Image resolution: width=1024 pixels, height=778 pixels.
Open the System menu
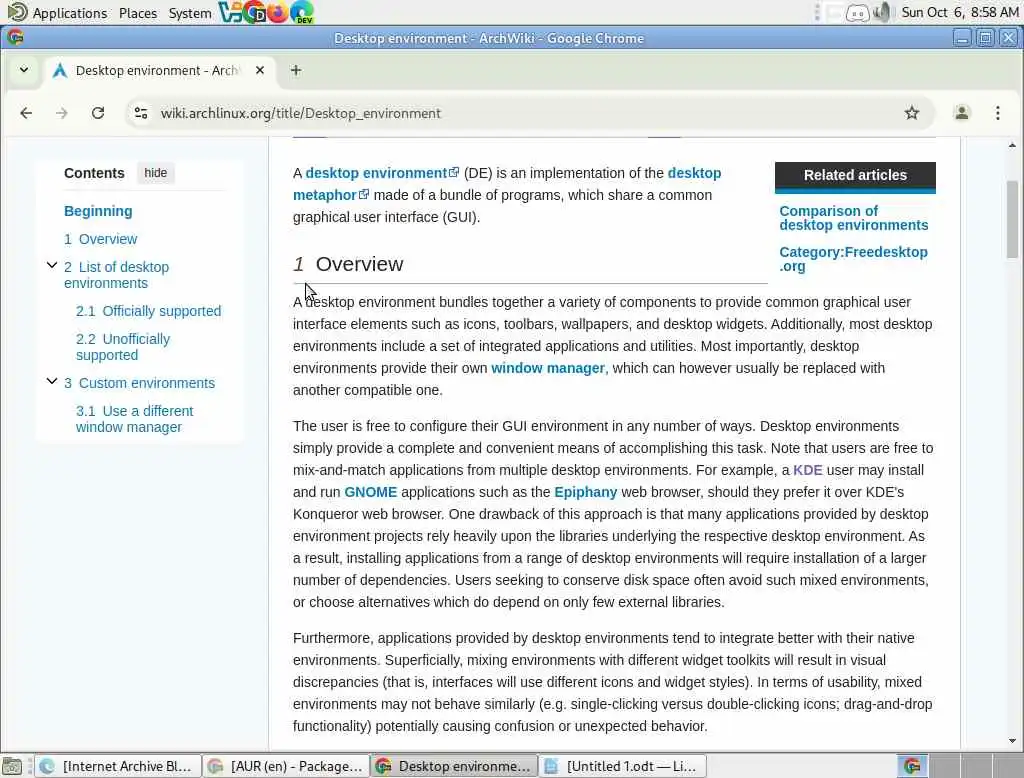[189, 13]
